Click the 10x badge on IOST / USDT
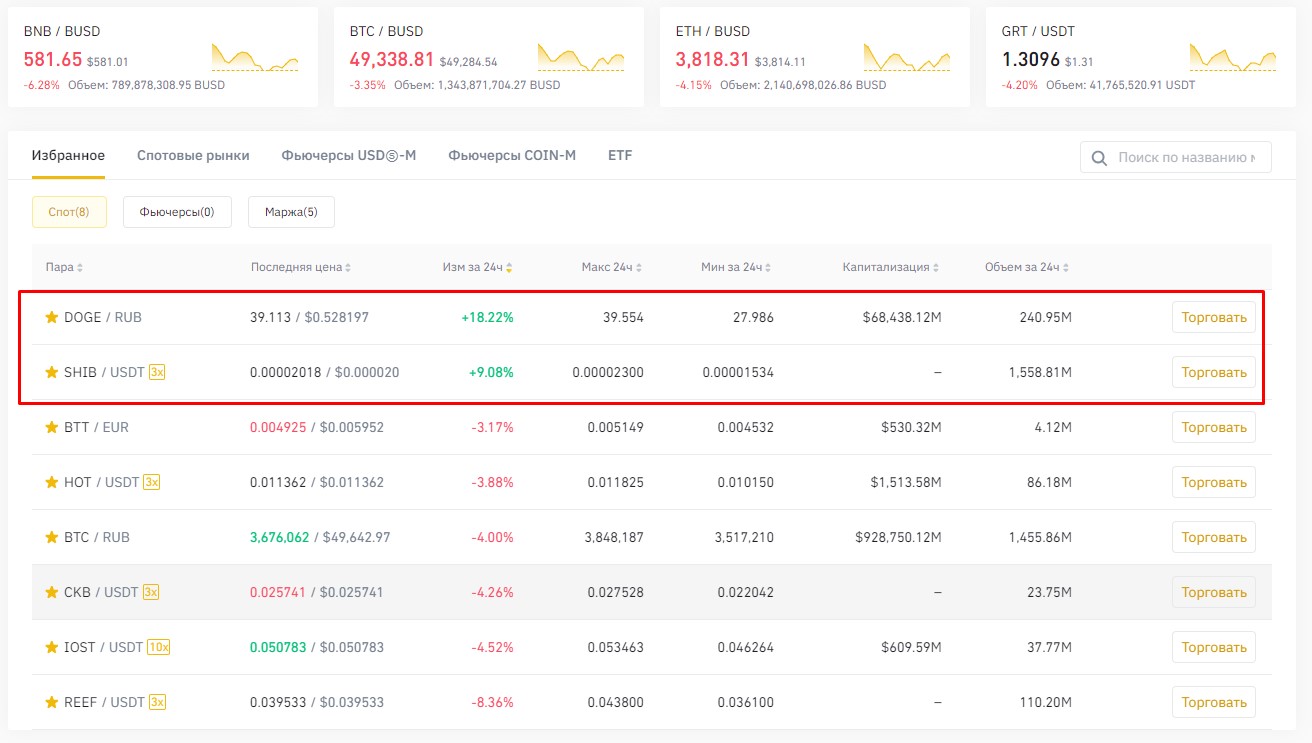1312x743 pixels. pyautogui.click(x=159, y=647)
